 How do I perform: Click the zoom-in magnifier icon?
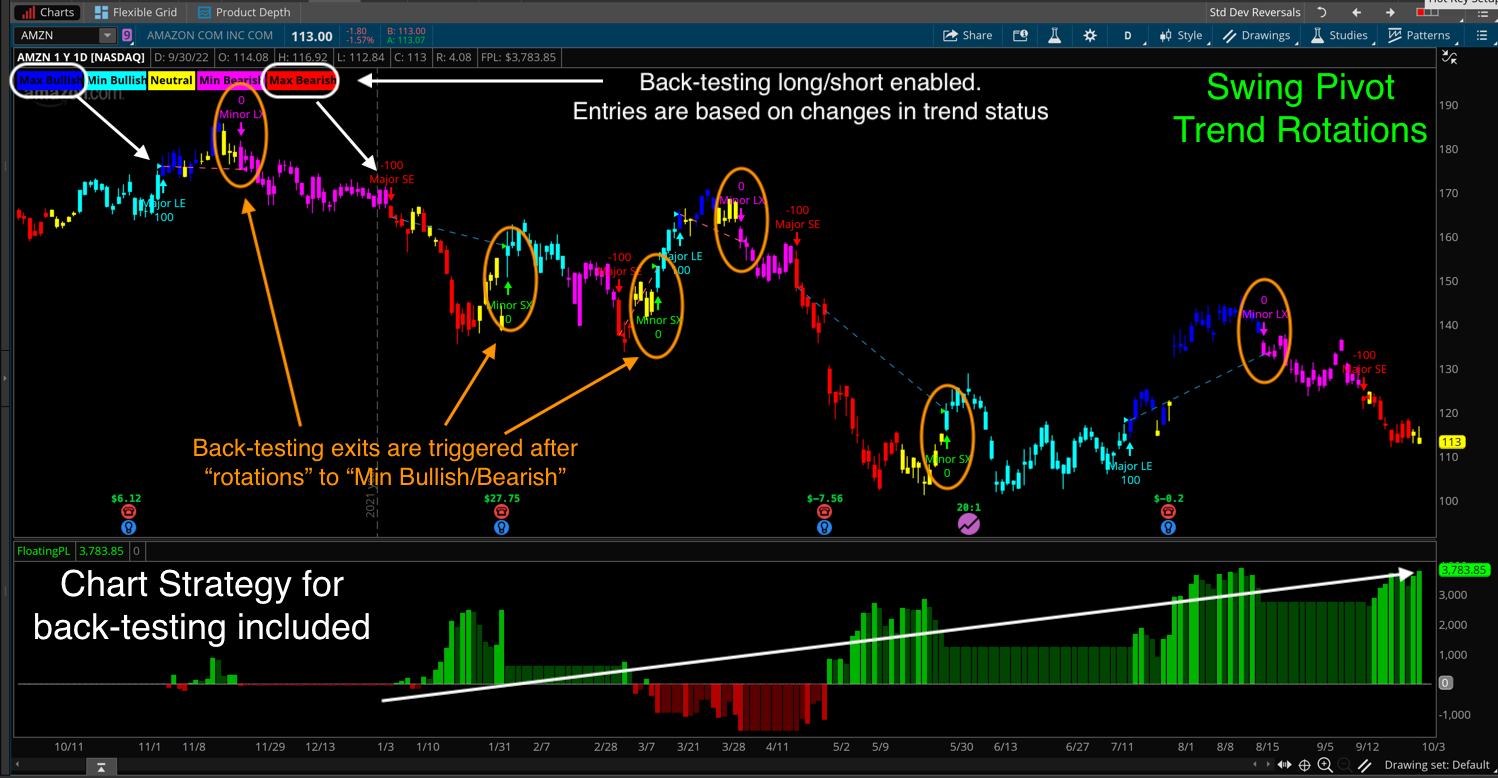1325,766
